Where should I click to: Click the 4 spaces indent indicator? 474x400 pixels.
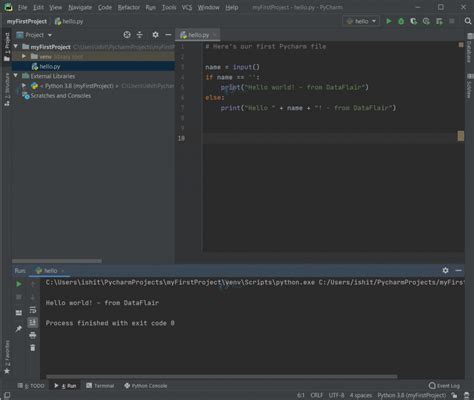(x=361, y=395)
